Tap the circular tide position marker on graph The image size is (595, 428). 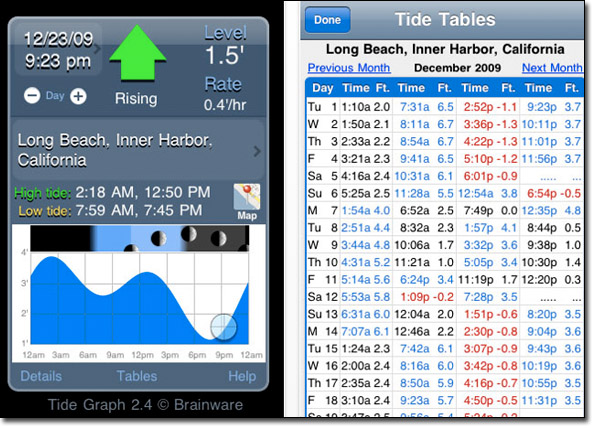coord(224,326)
